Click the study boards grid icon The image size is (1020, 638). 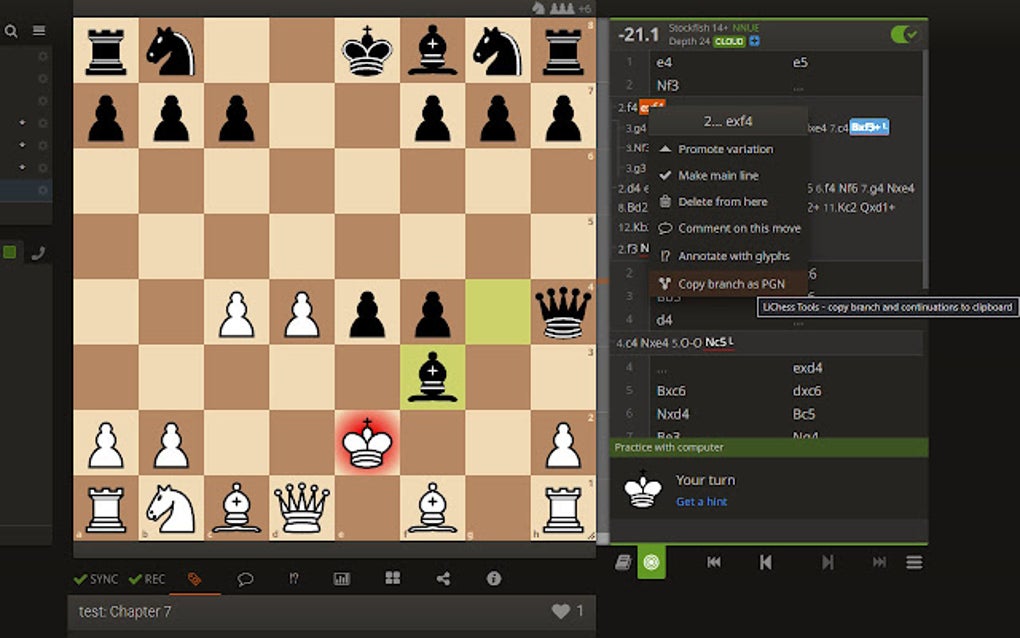click(392, 578)
